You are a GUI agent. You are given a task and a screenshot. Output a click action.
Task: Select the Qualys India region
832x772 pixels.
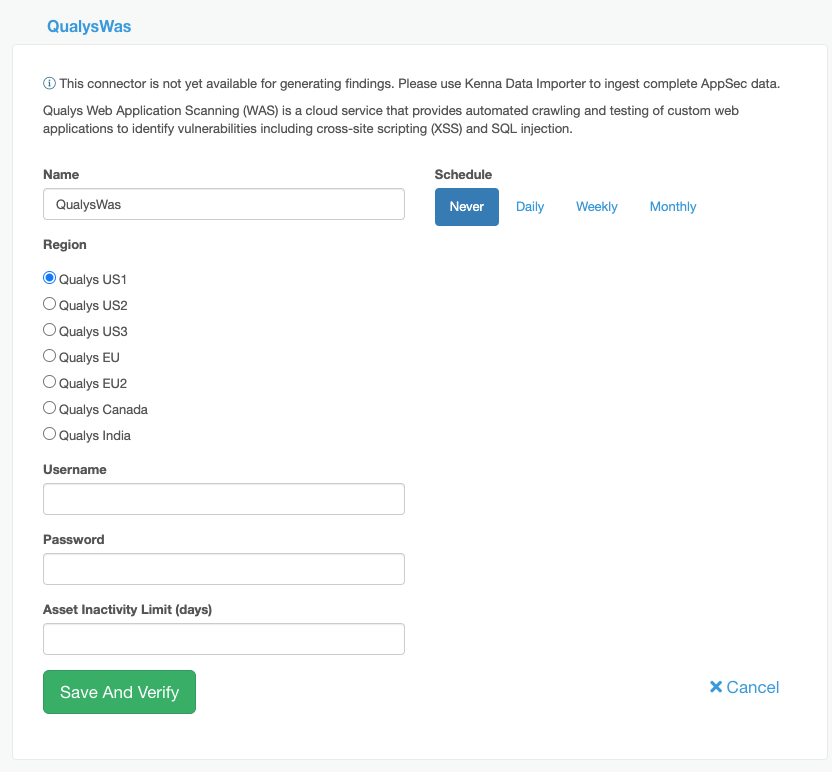[x=49, y=433]
